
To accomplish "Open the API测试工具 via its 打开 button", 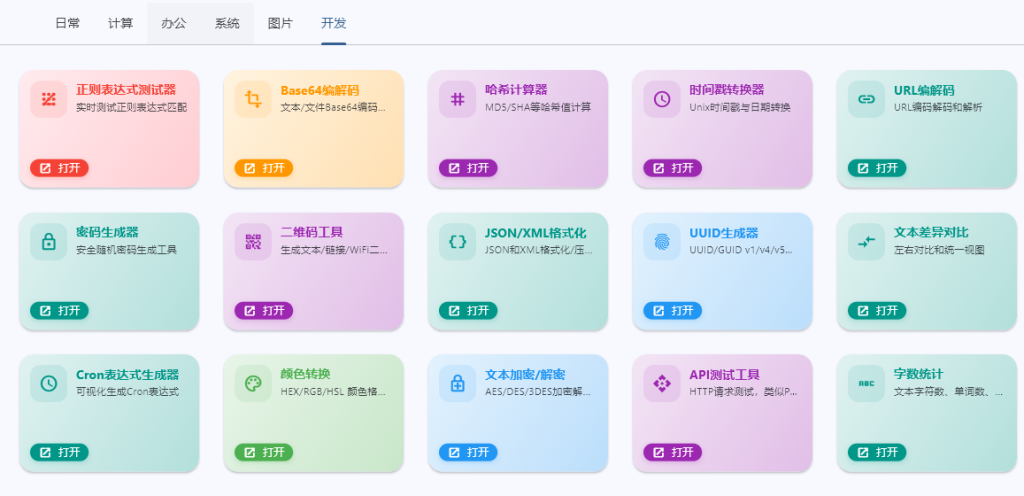I will 673,452.
